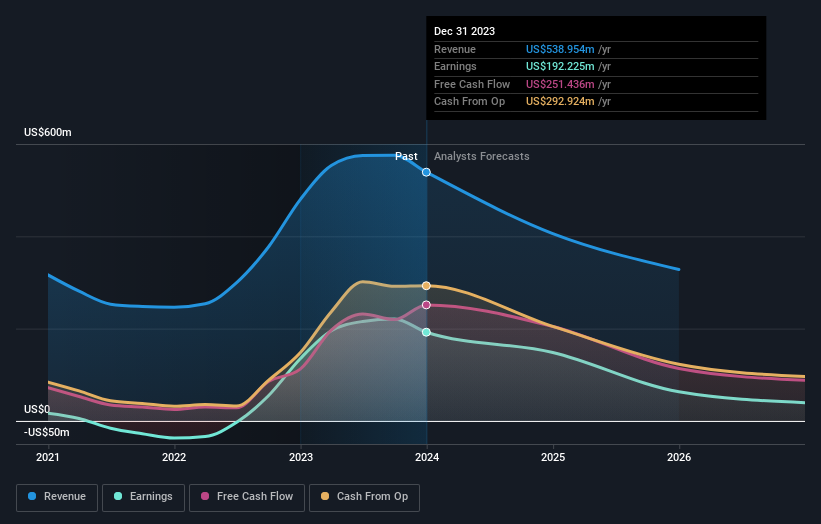Click the 2026 x-axis label
This screenshot has height=524, width=821.
coord(679,458)
